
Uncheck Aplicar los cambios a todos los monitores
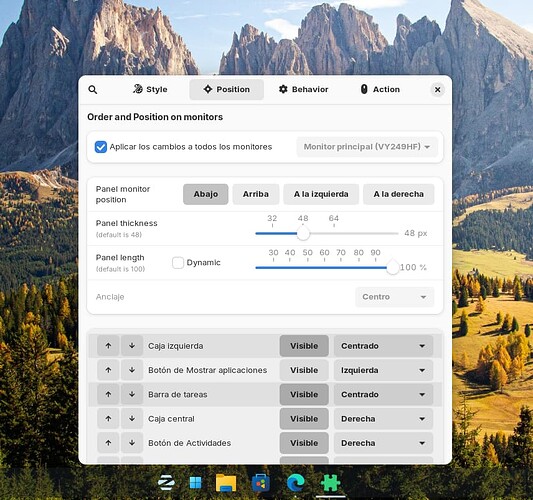coord(101,147)
